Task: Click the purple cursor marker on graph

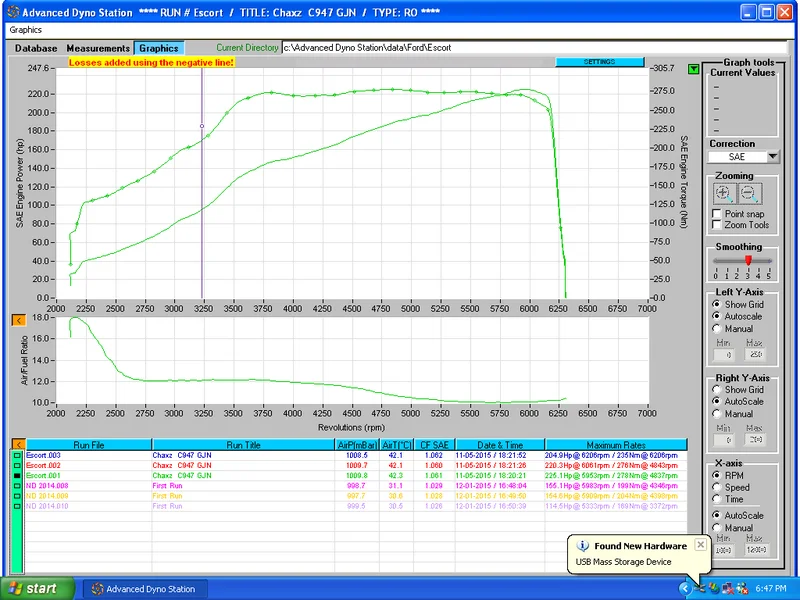Action: point(202,126)
